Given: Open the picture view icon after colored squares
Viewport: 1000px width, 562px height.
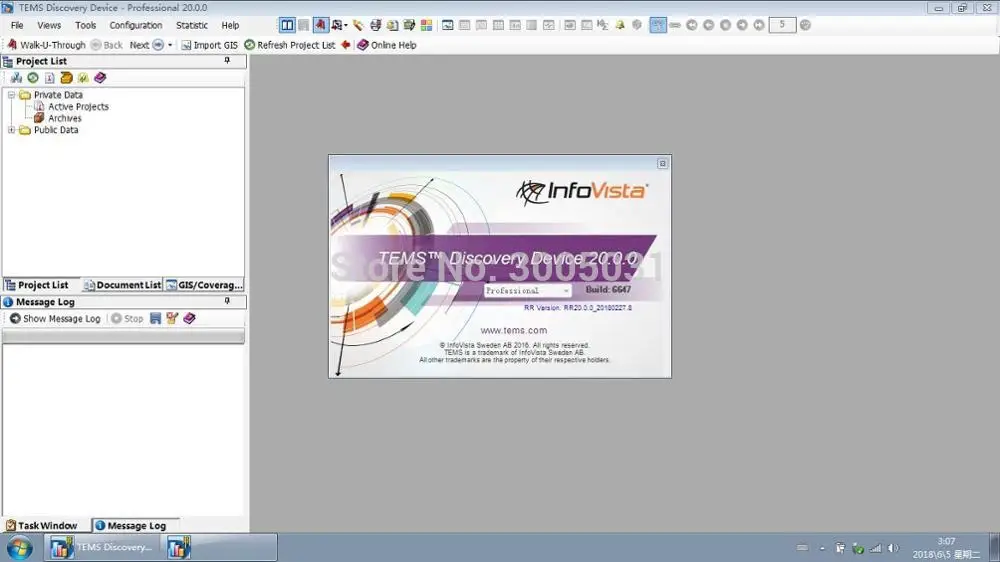Looking at the screenshot, I should pos(448,25).
